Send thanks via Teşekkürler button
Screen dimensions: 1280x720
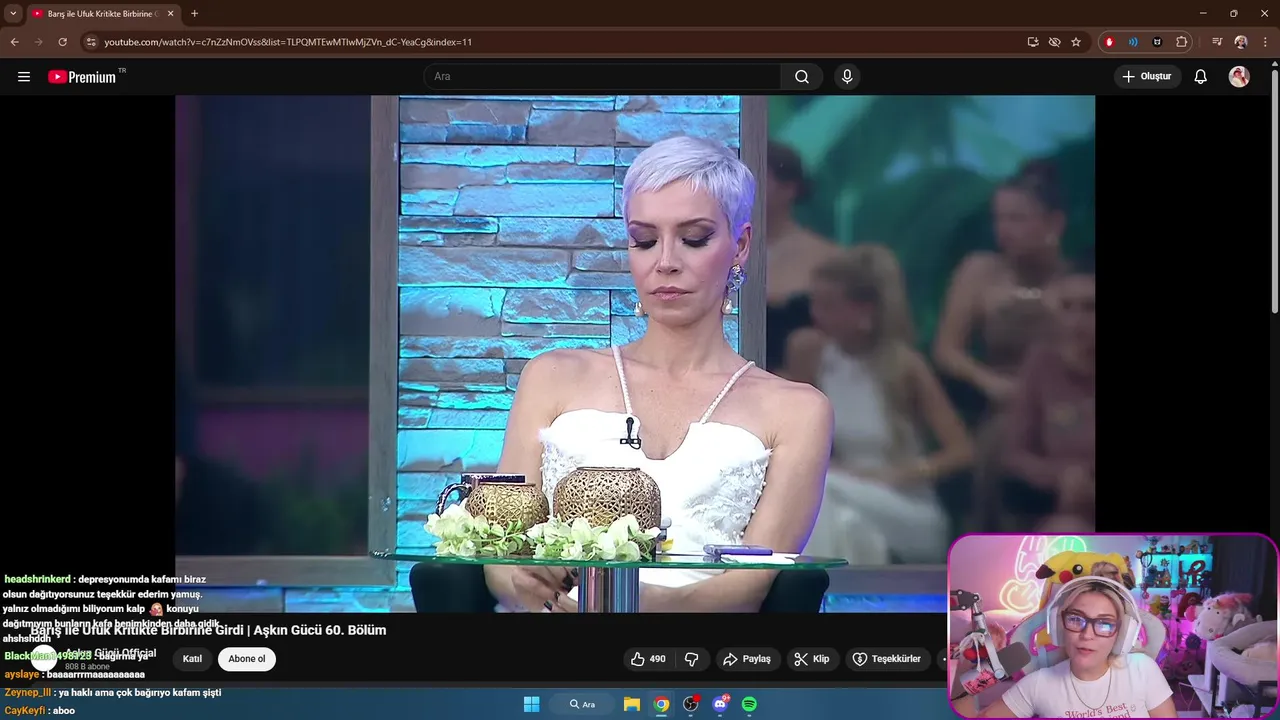point(887,659)
